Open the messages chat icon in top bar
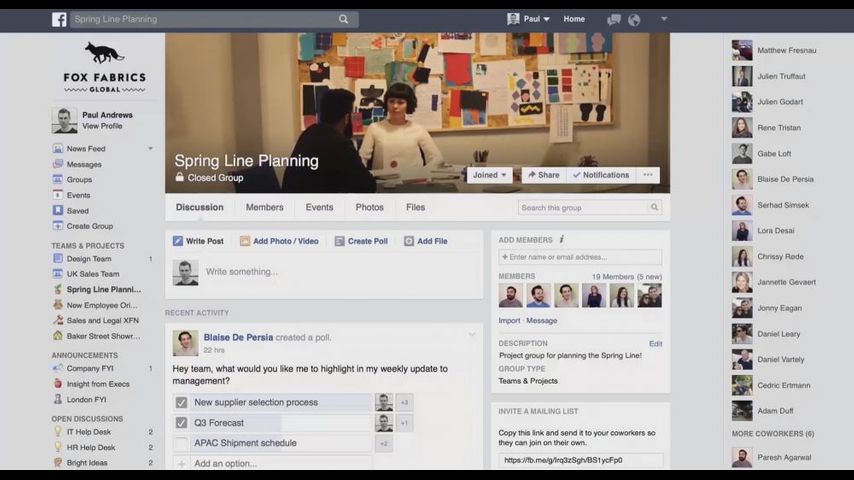The image size is (854, 480). 614,20
